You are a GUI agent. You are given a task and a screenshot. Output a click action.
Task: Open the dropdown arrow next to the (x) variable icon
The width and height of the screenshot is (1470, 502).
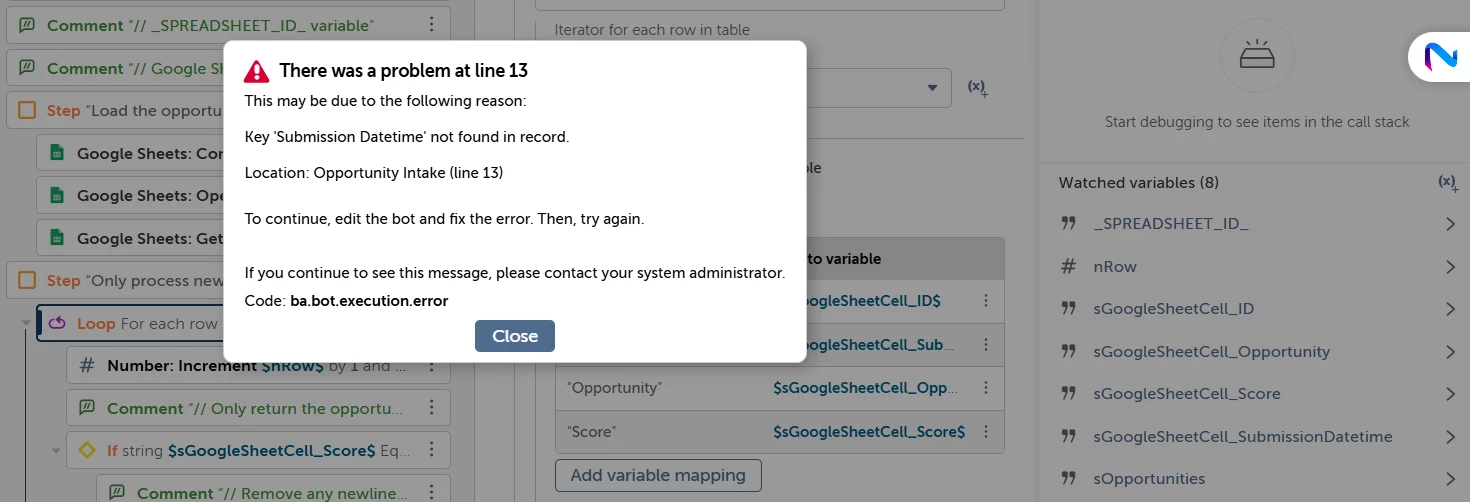click(x=933, y=88)
